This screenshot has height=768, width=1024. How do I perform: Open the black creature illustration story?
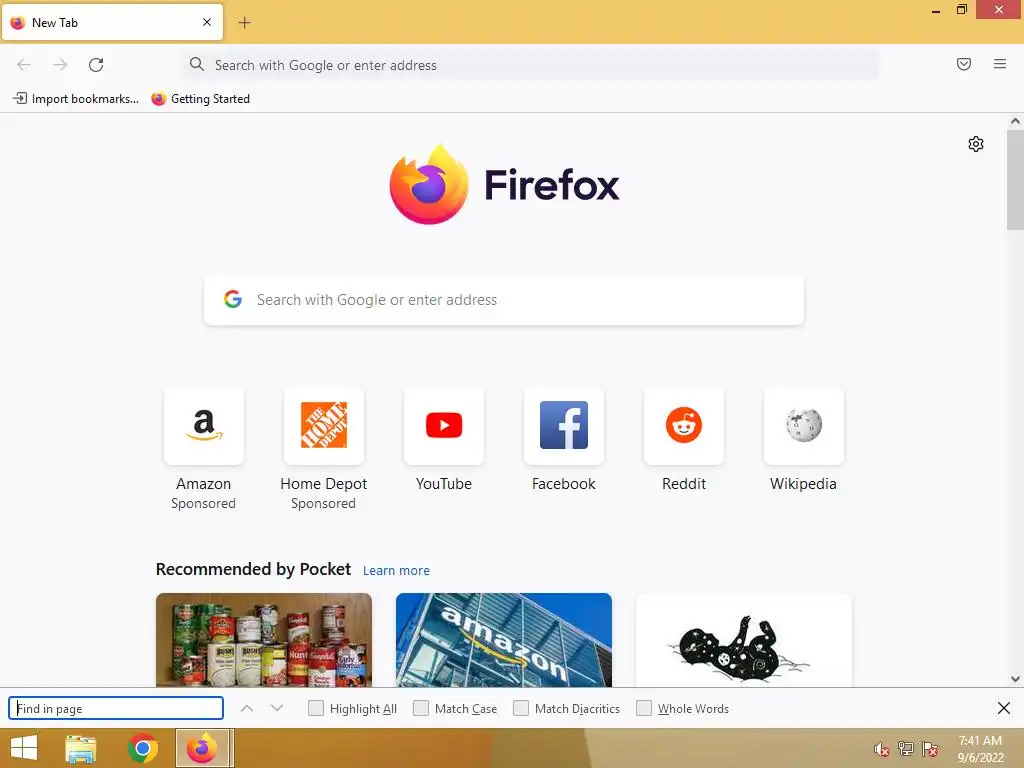point(744,640)
